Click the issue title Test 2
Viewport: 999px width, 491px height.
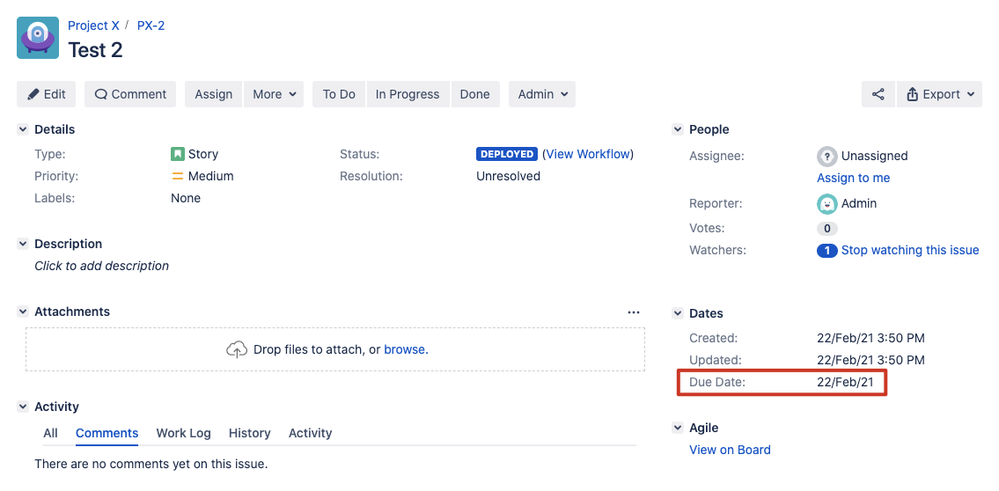click(96, 50)
